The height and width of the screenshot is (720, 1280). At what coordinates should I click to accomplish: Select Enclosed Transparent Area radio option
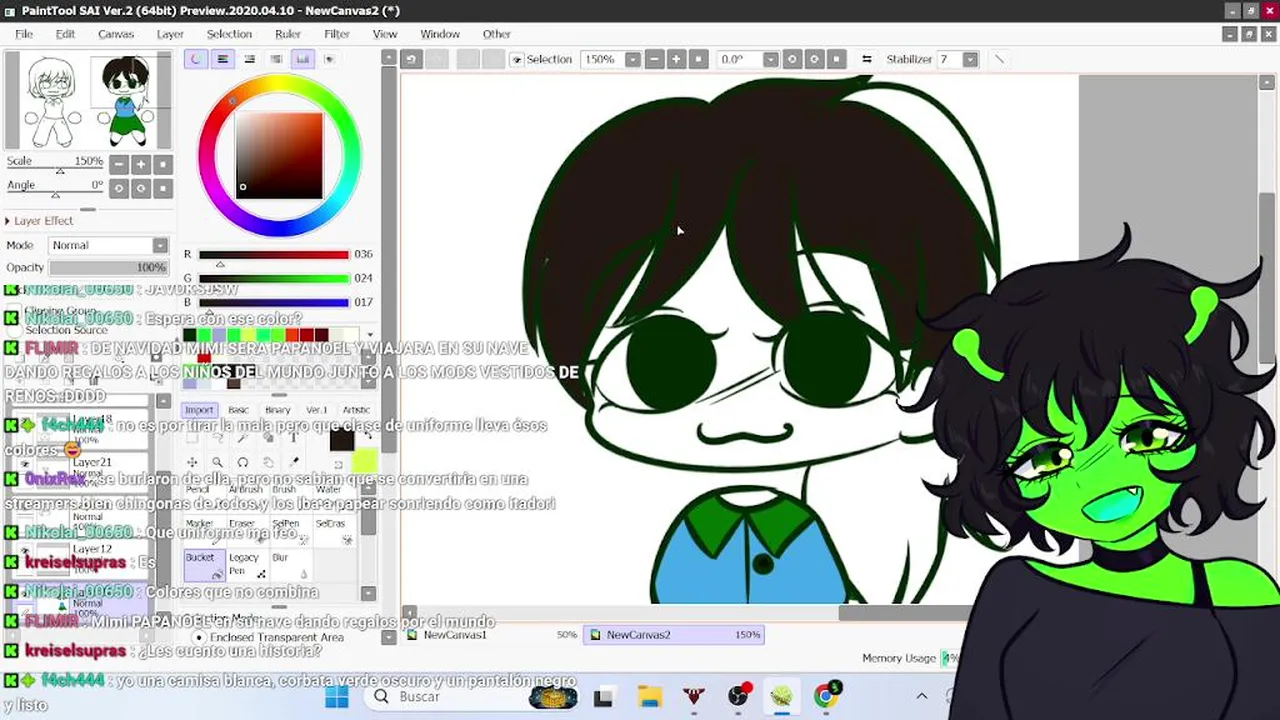tap(198, 637)
